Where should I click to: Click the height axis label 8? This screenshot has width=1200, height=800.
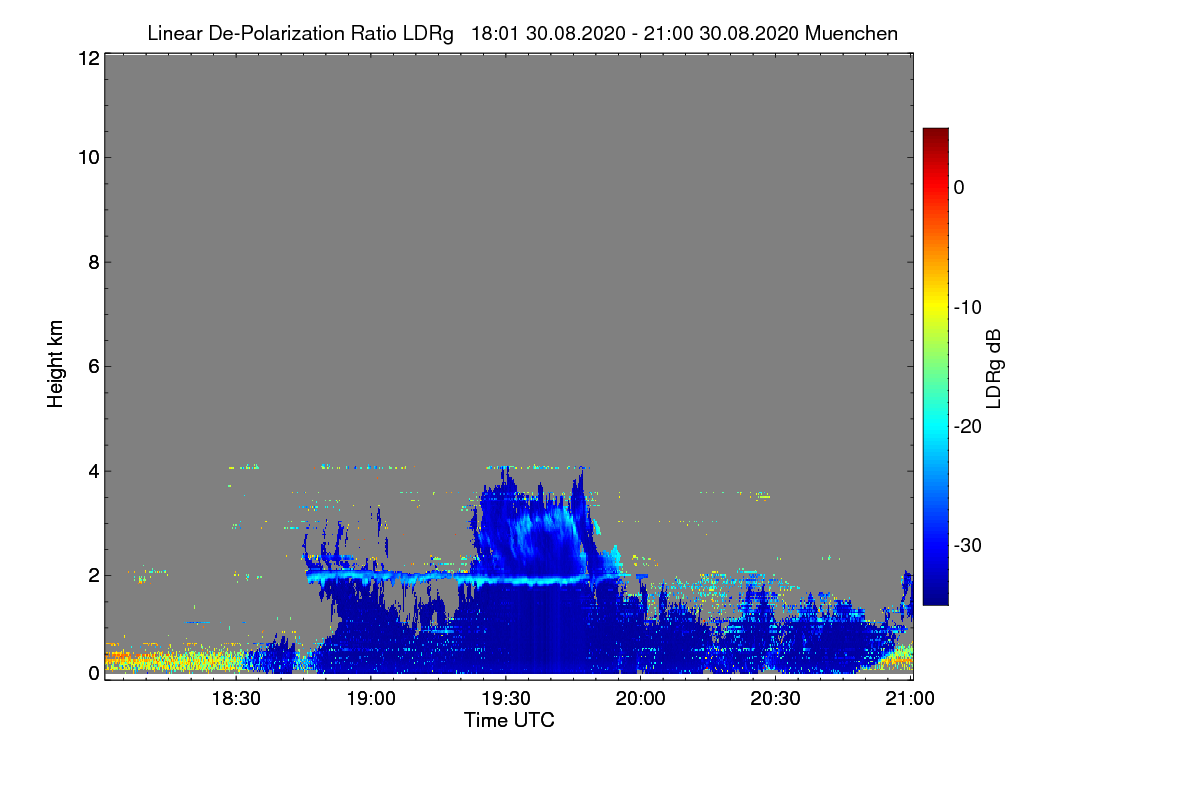click(92, 262)
